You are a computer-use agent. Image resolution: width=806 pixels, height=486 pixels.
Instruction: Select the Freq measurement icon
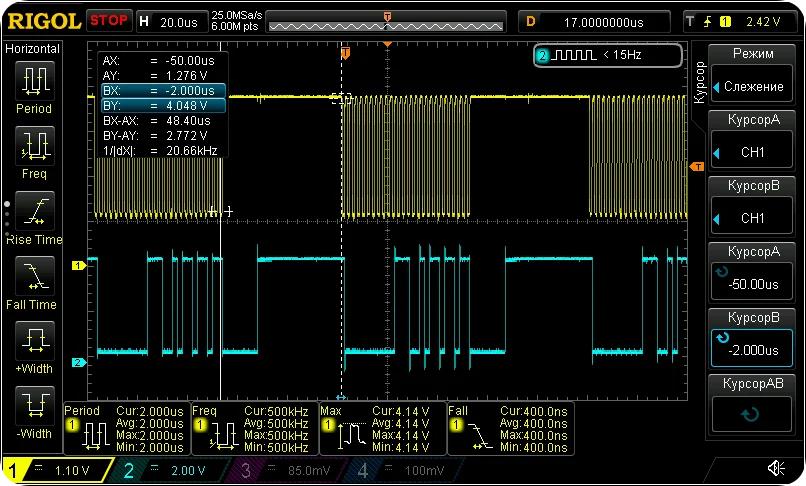34,146
